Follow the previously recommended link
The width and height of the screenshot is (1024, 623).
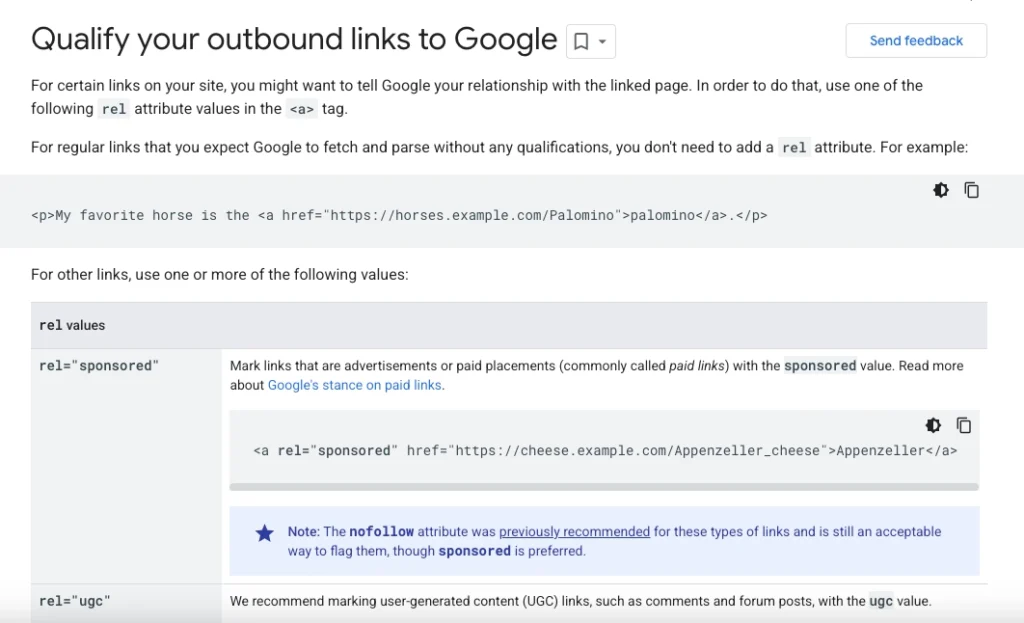[574, 532]
